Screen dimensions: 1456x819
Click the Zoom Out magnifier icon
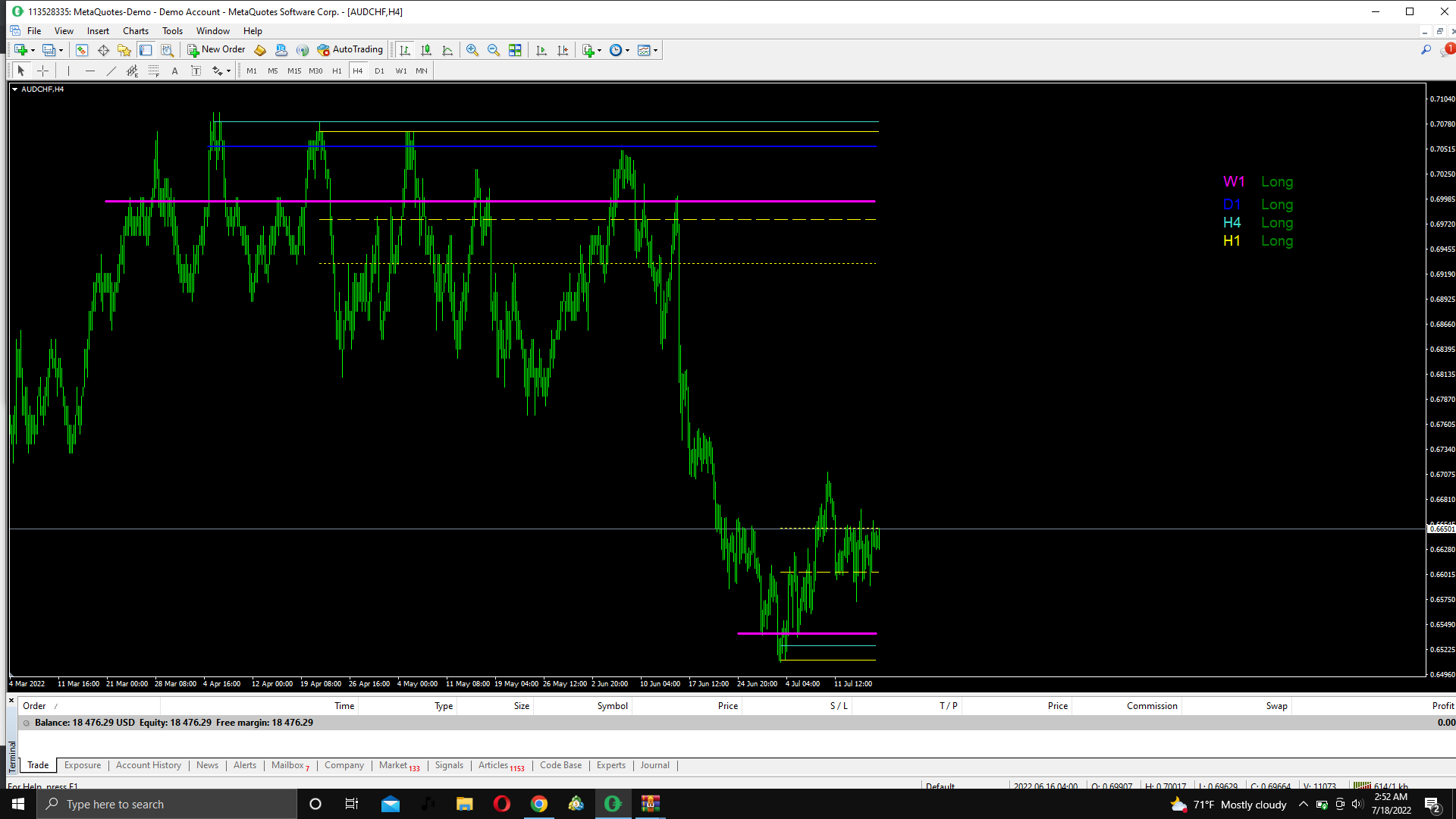point(494,50)
